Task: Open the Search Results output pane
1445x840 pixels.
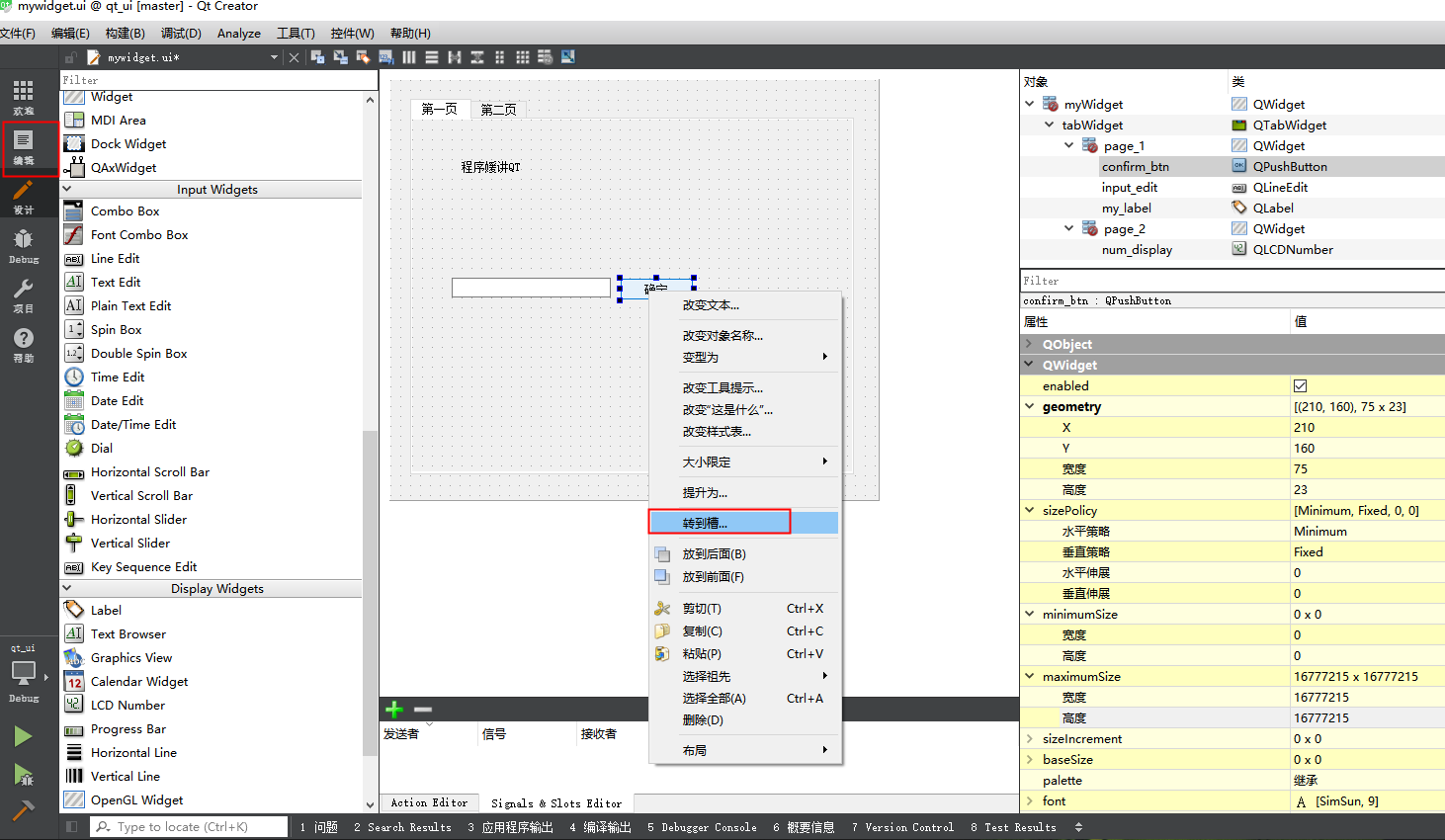Action: pyautogui.click(x=402, y=827)
